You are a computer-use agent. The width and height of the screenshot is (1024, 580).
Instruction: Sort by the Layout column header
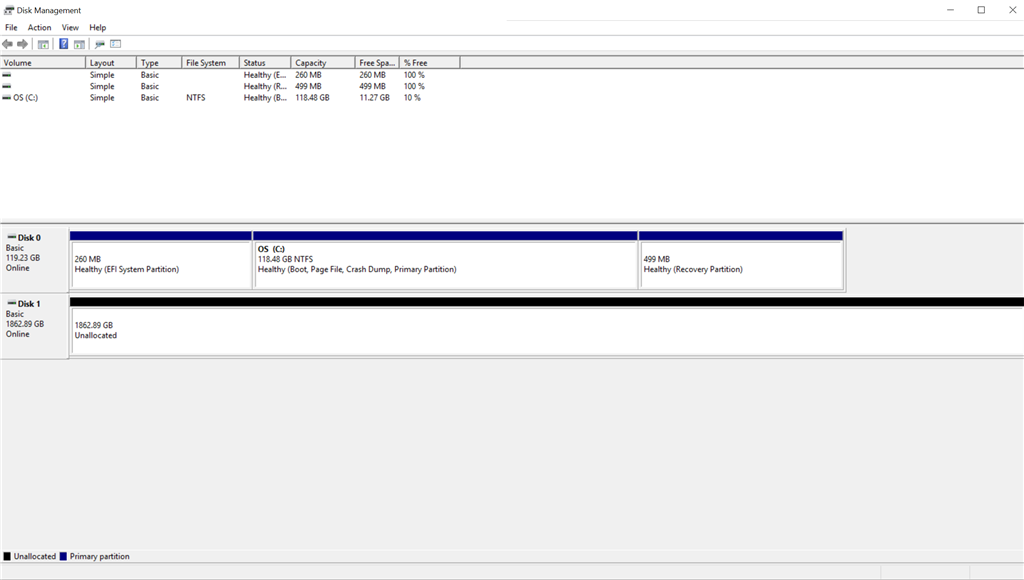tap(111, 63)
